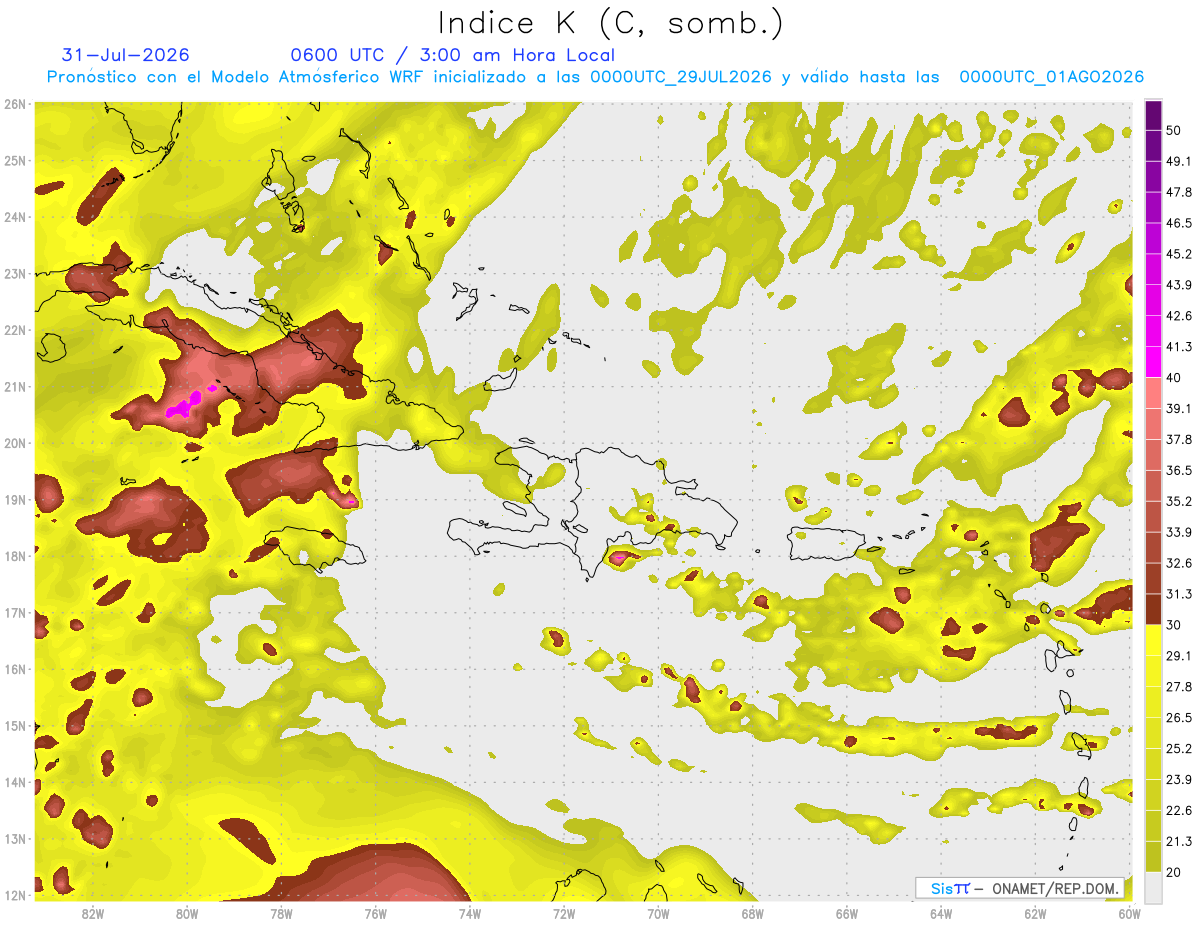
Task: Click the 60W longitude label
Action: 1130,913
